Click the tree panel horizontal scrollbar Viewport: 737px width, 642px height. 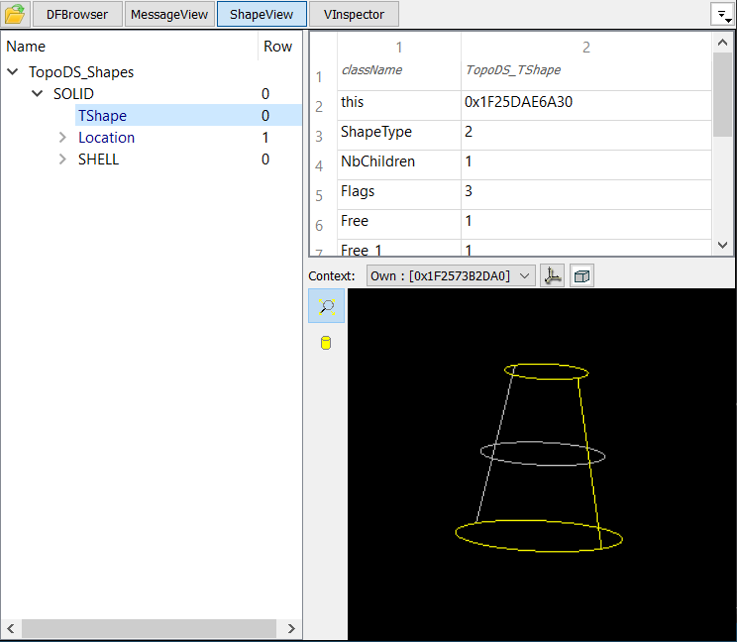pos(150,628)
